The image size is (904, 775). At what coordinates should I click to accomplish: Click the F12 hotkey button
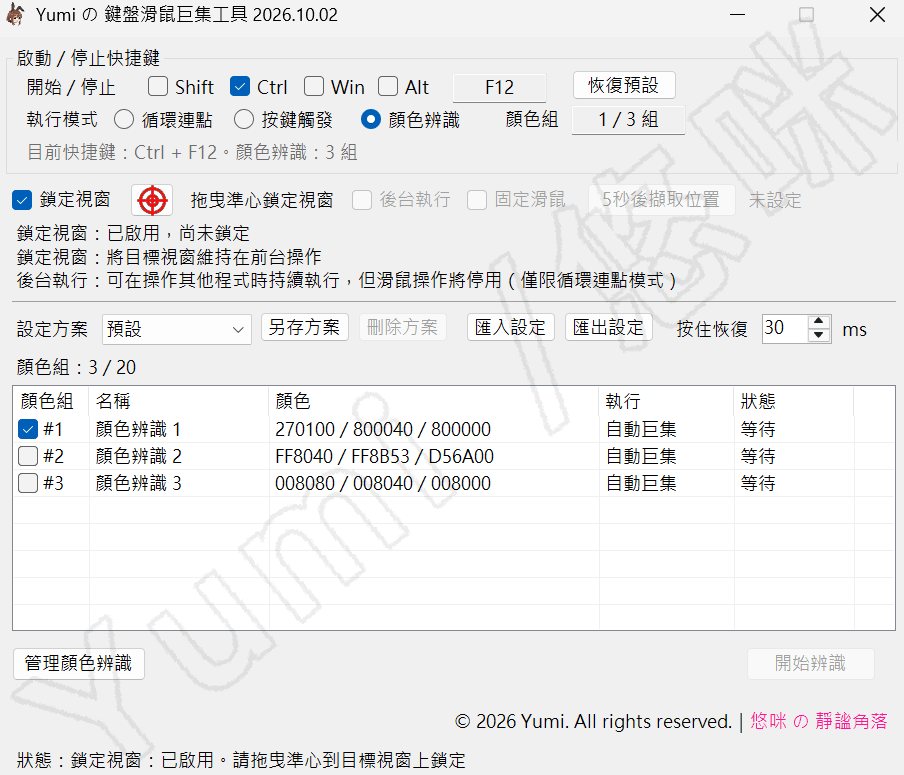pyautogui.click(x=499, y=87)
